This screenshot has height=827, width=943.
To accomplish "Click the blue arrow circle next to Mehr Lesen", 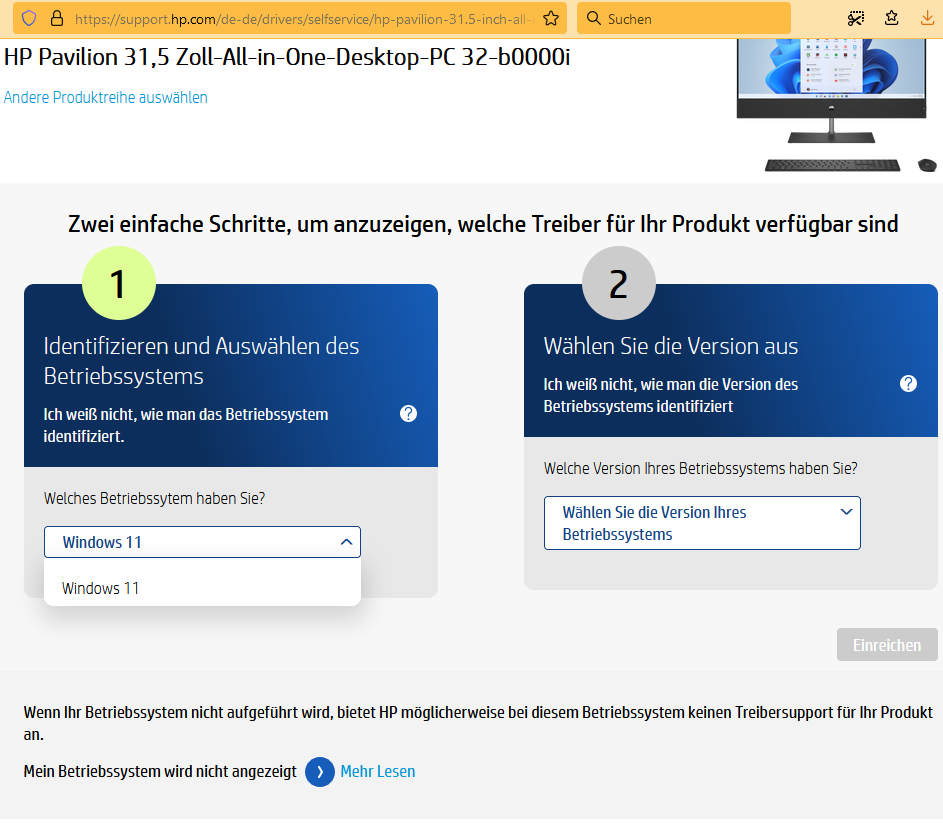I will pos(320,772).
